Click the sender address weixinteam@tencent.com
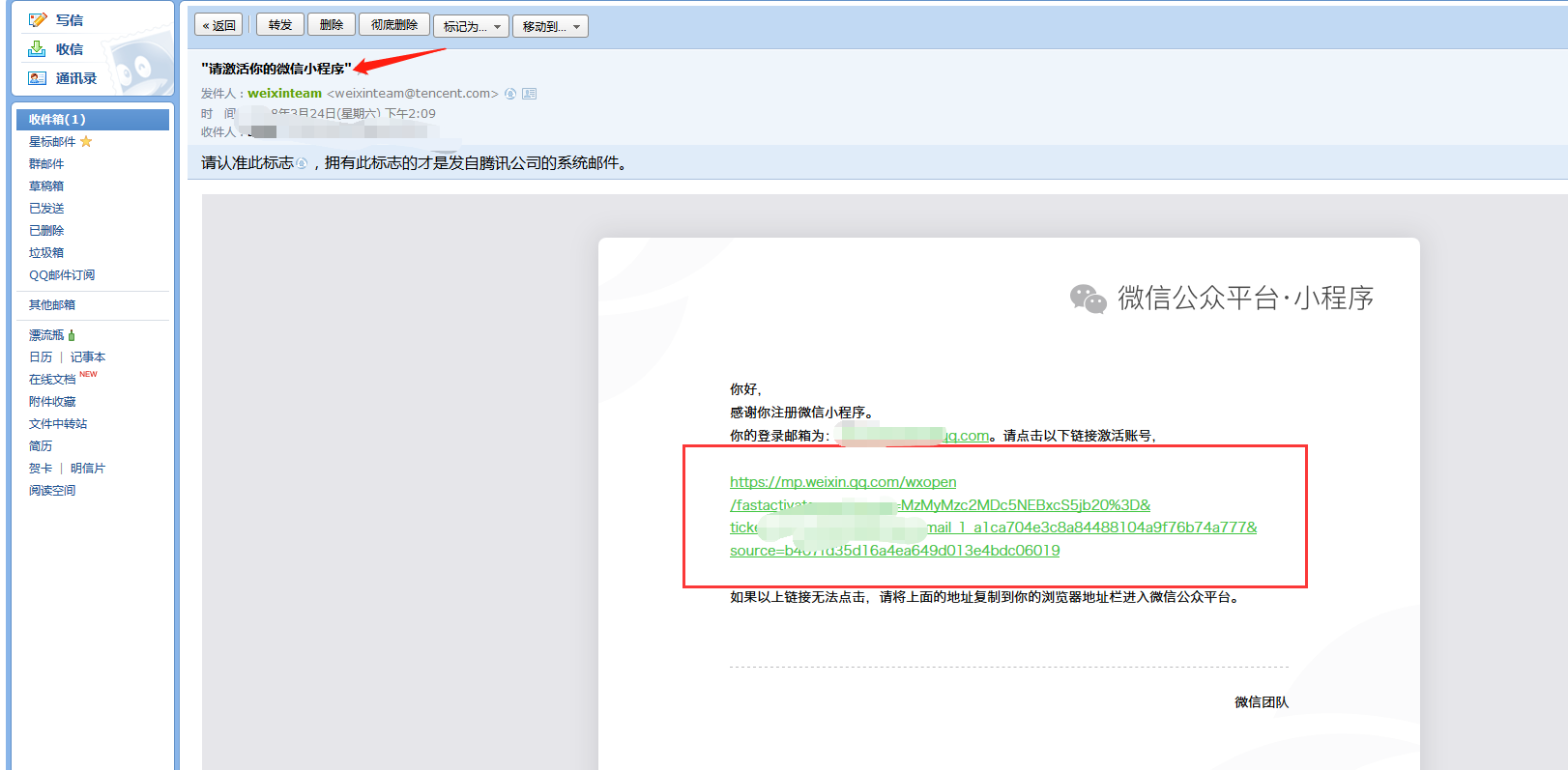Screen dimensions: 1568x770 pos(413,94)
